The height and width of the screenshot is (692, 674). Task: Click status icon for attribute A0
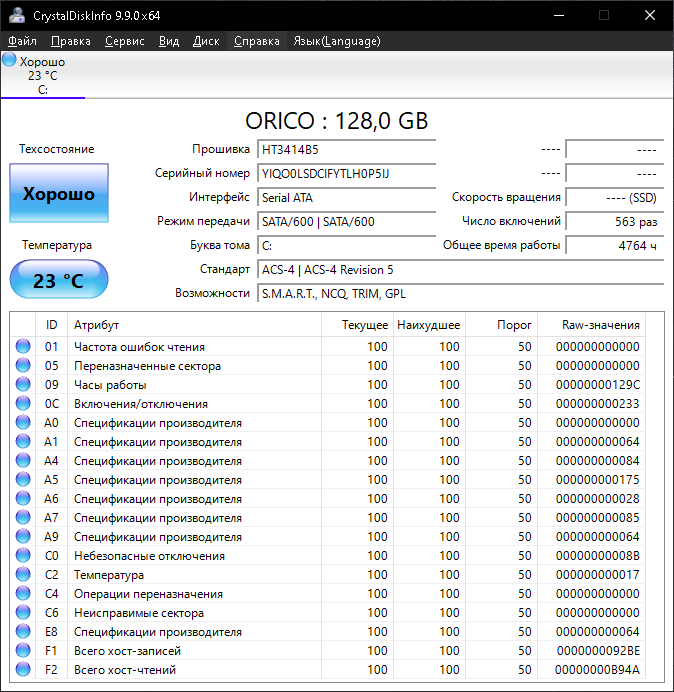(x=23, y=422)
